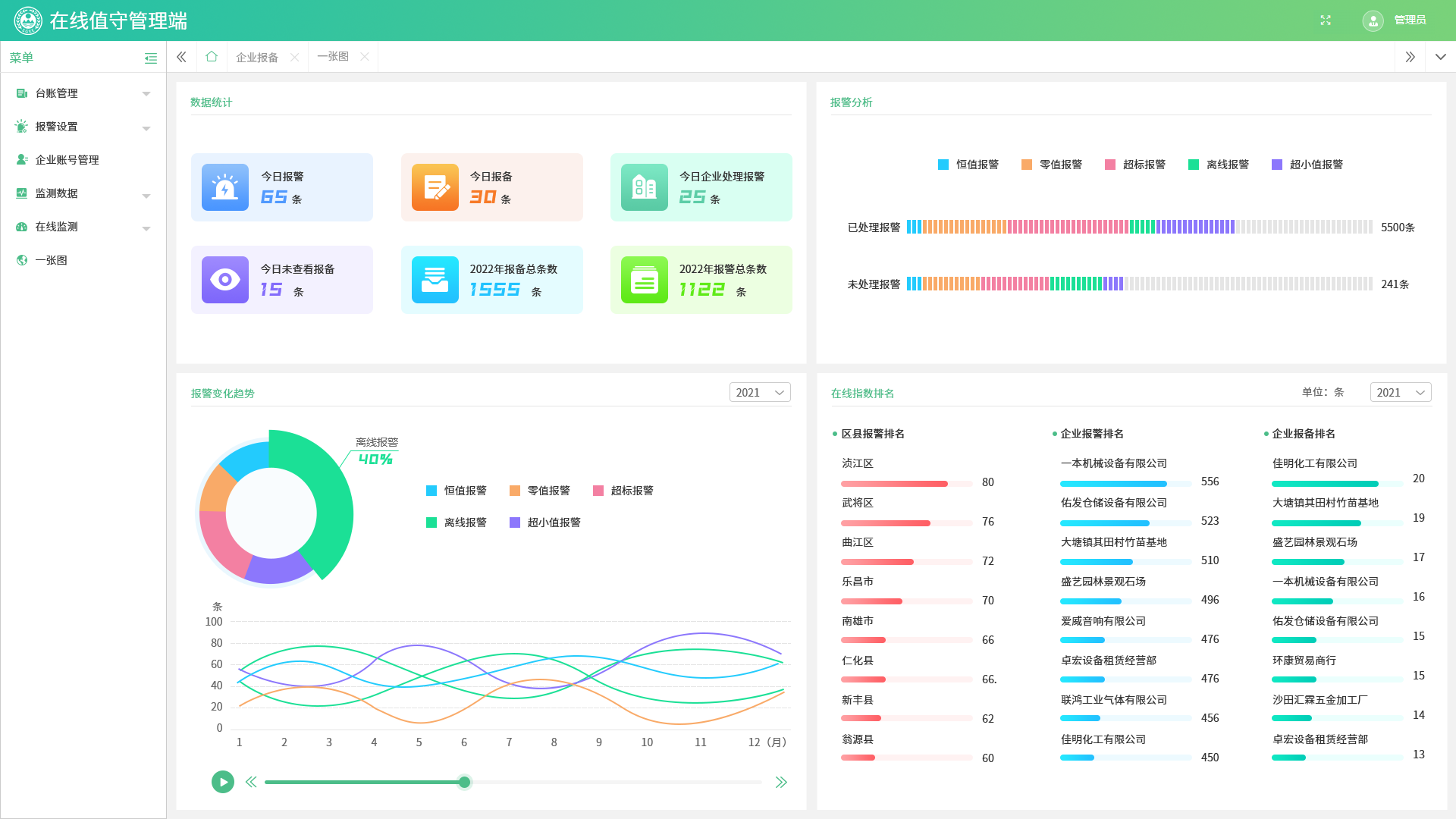
Task: Play the alarm trend timeline
Action: coord(223,782)
